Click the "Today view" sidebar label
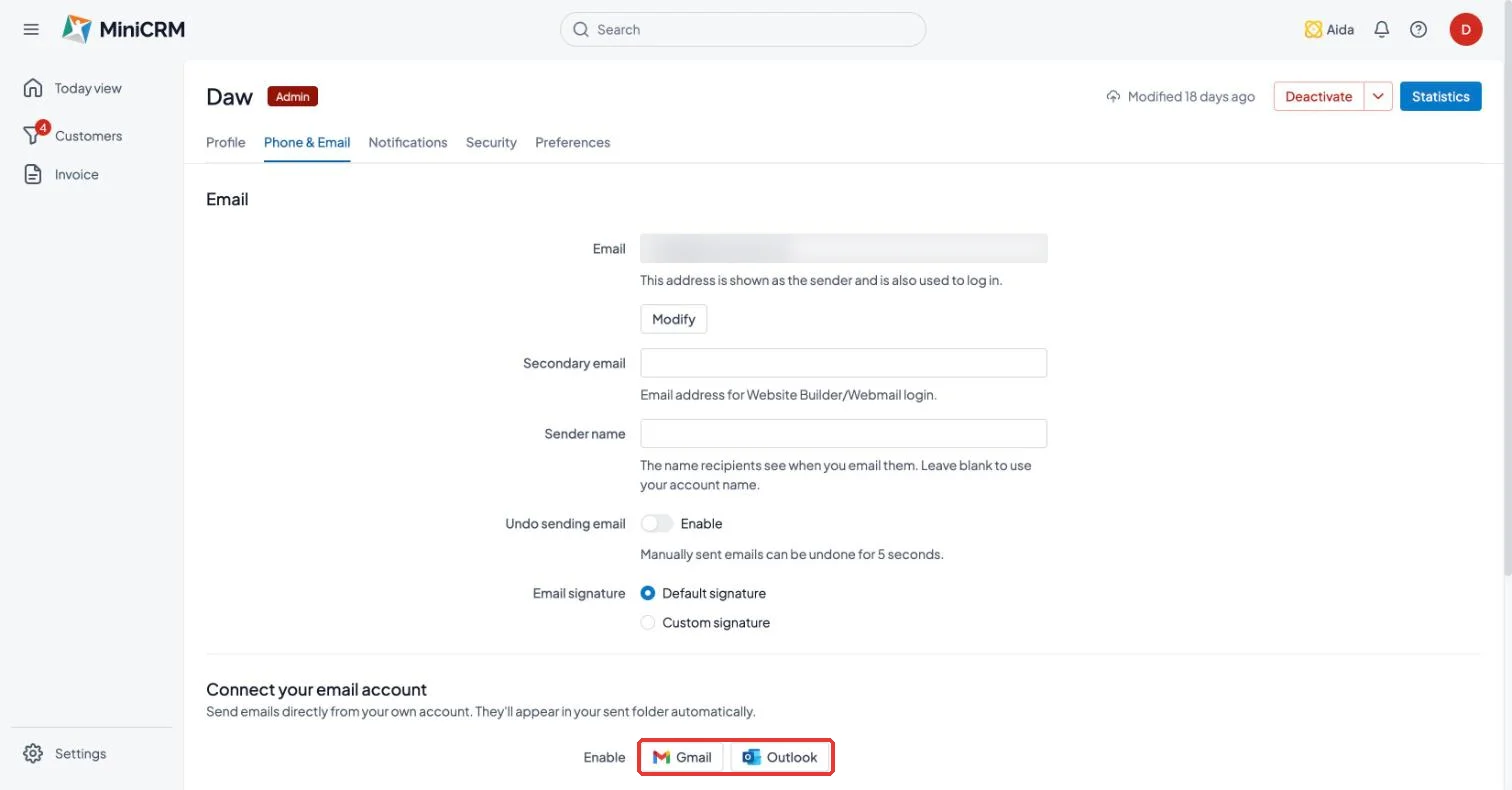The width and height of the screenshot is (1512, 790). pyautogui.click(x=88, y=88)
